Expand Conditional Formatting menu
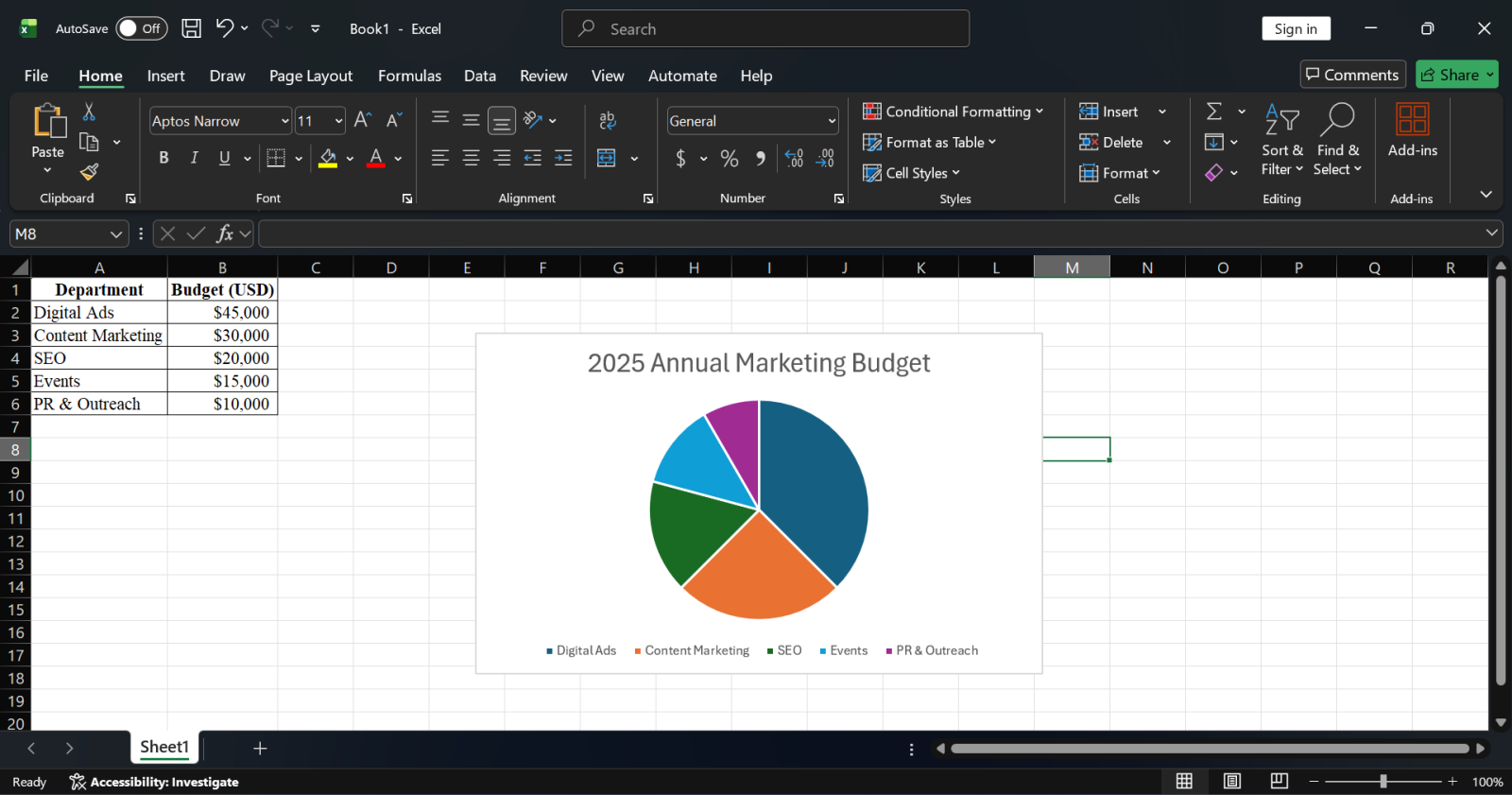This screenshot has height=795, width=1512. tap(953, 112)
